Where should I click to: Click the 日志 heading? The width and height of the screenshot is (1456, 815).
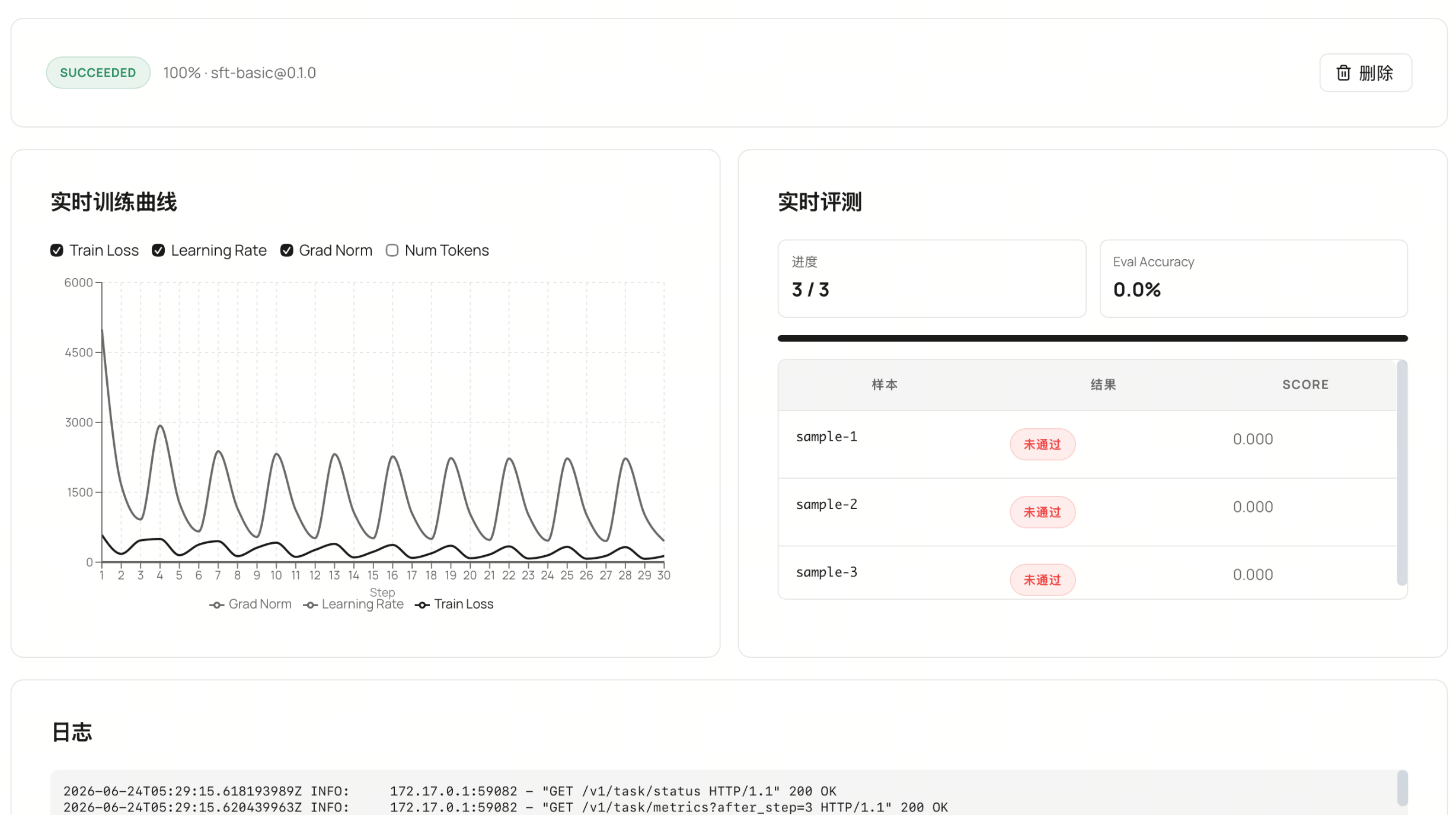point(72,732)
